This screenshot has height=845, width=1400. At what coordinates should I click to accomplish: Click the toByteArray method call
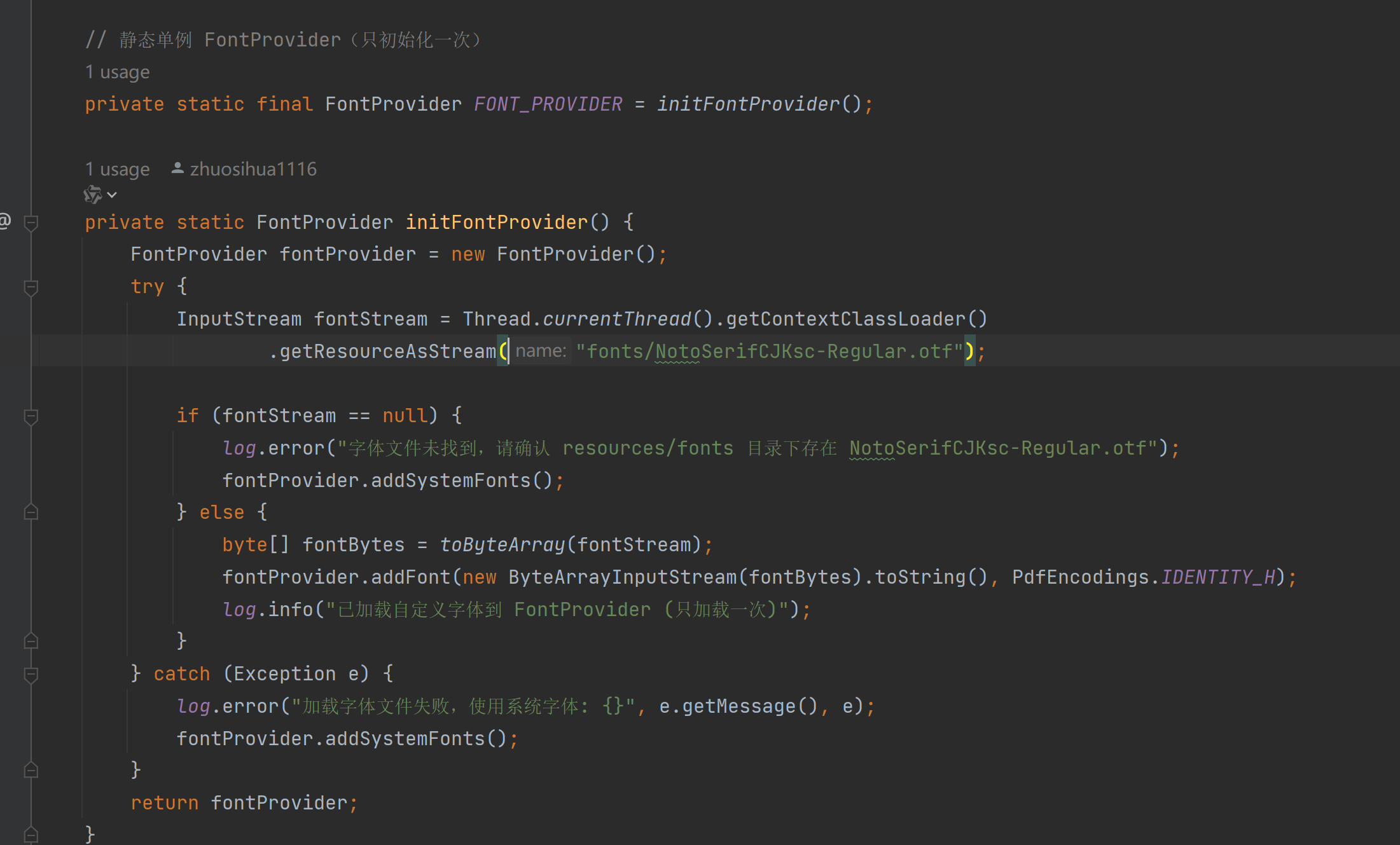click(502, 544)
